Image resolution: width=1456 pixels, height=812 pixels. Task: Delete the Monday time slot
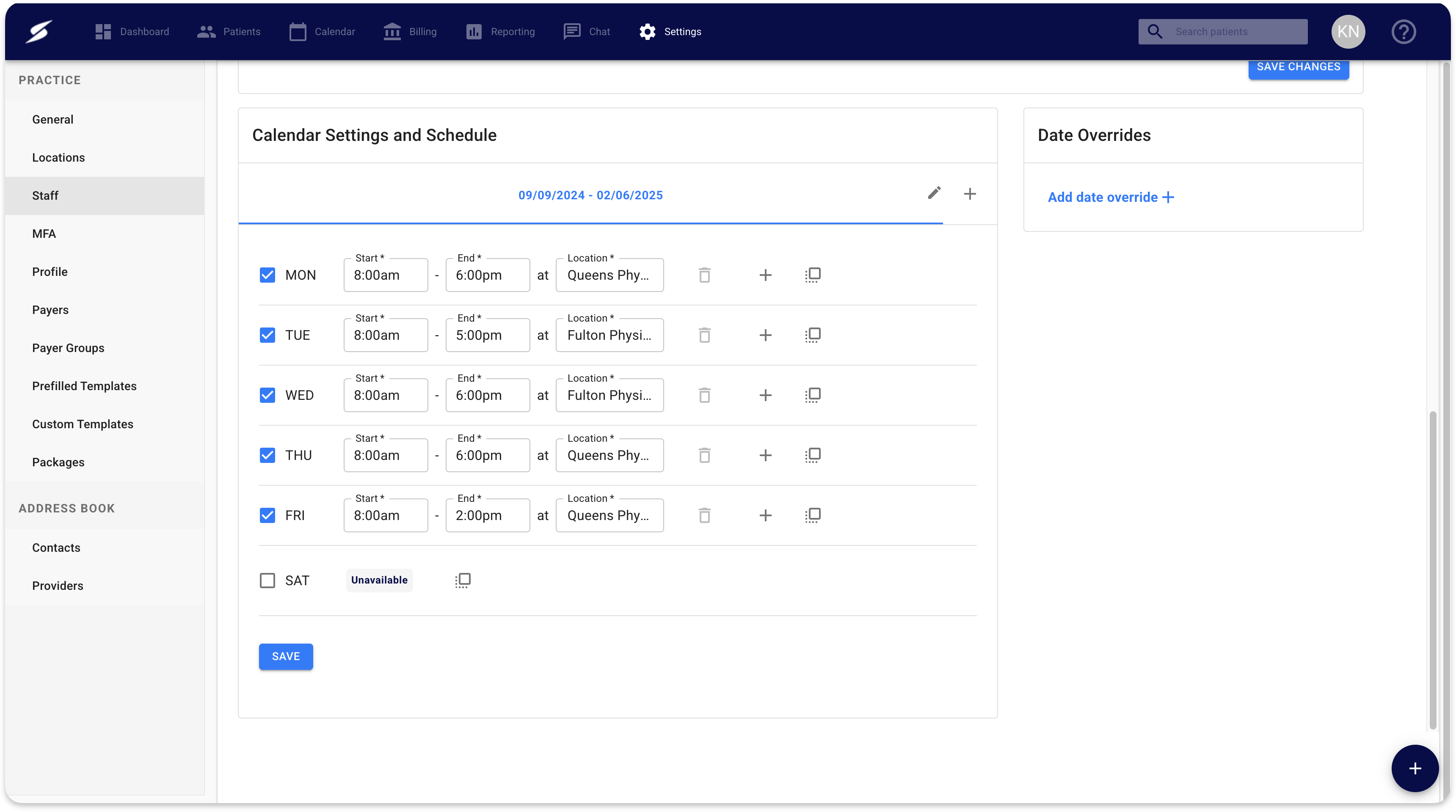pos(704,275)
